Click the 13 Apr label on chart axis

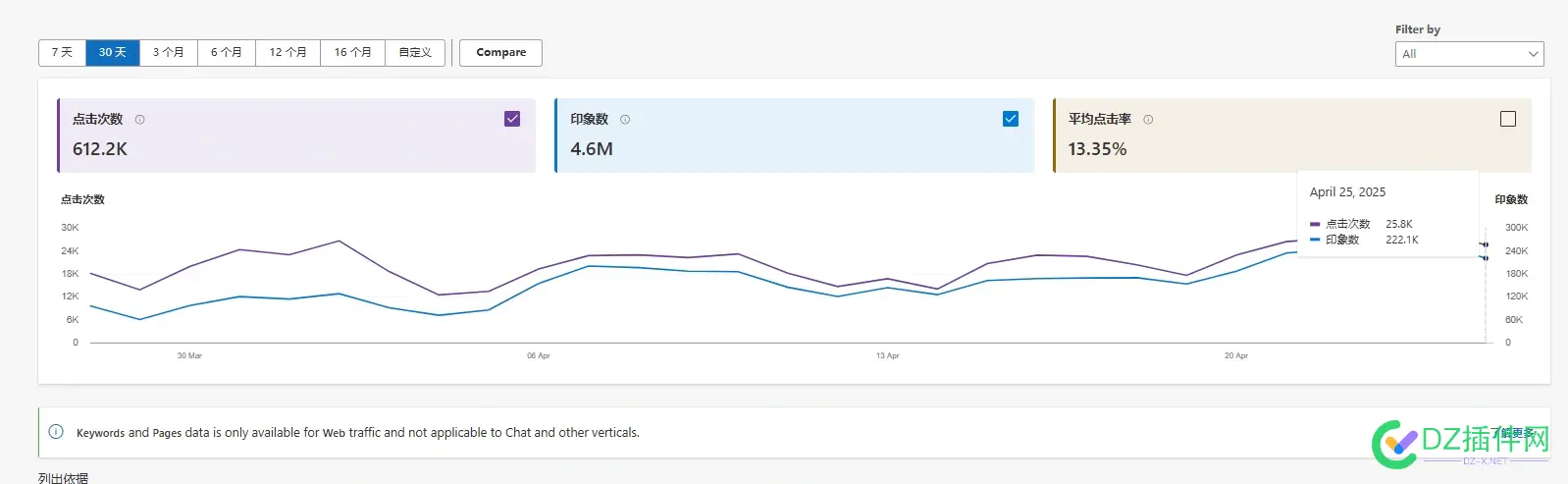point(887,355)
